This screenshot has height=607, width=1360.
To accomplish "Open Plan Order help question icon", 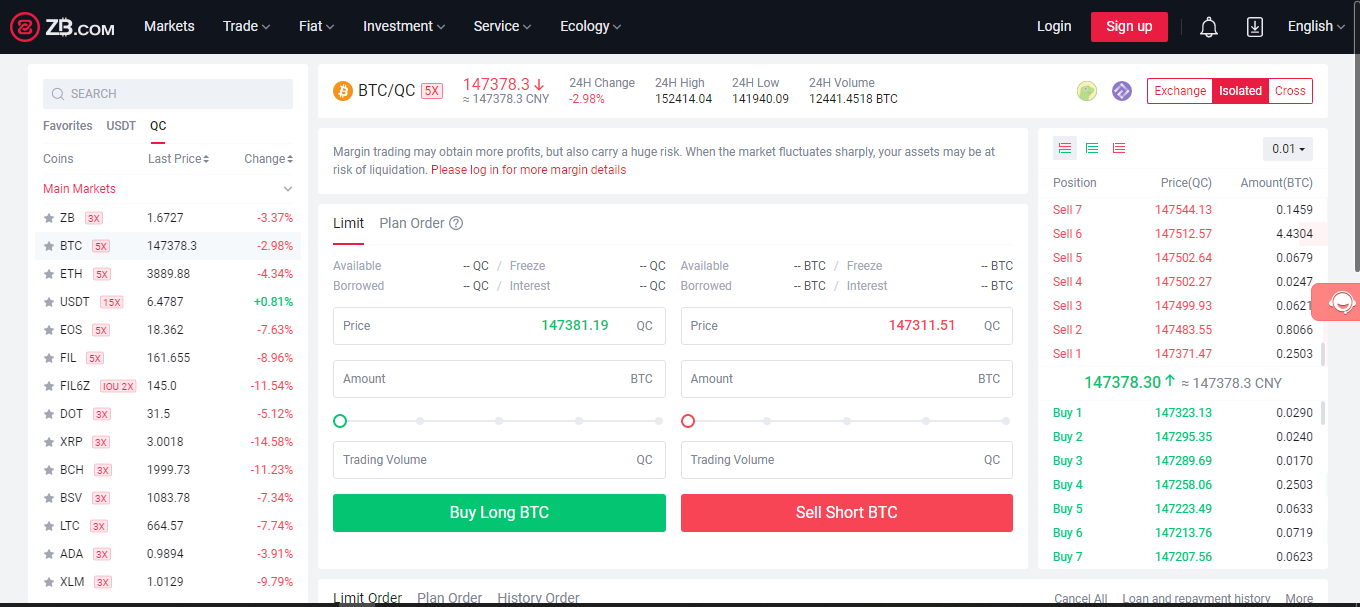I will coord(456,223).
